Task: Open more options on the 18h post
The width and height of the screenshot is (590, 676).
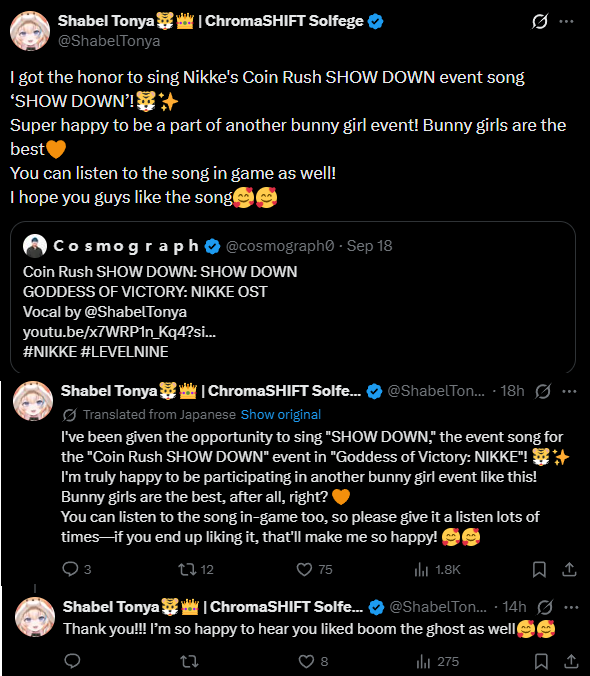Action: click(x=569, y=391)
